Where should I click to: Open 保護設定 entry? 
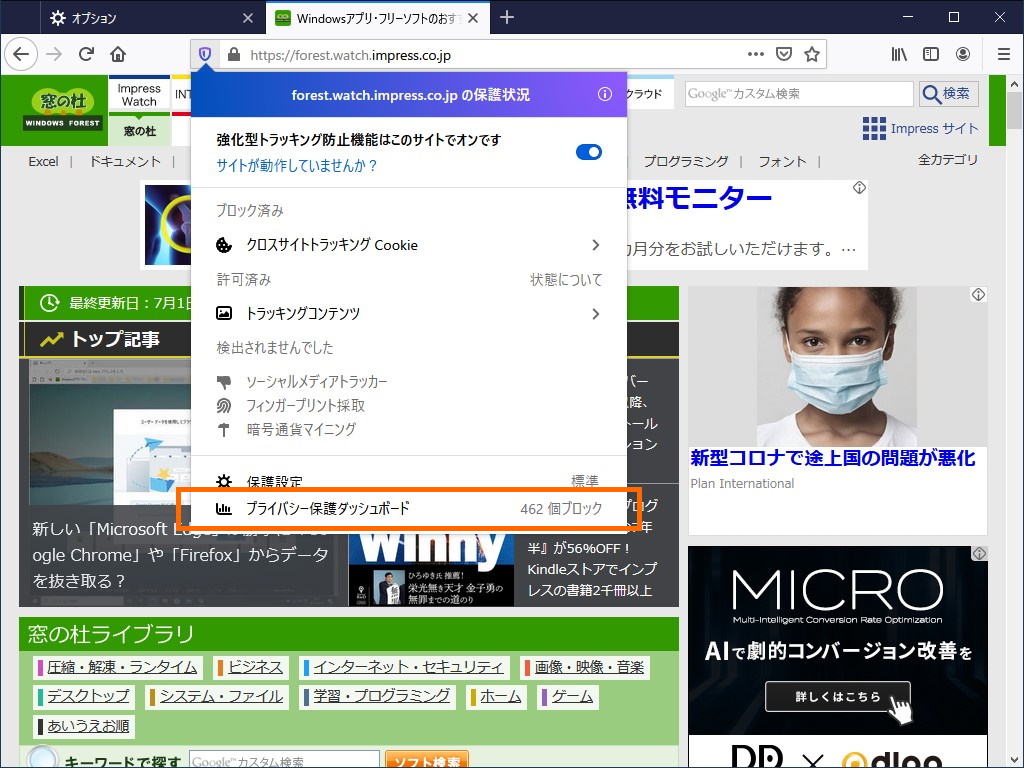[x=409, y=481]
